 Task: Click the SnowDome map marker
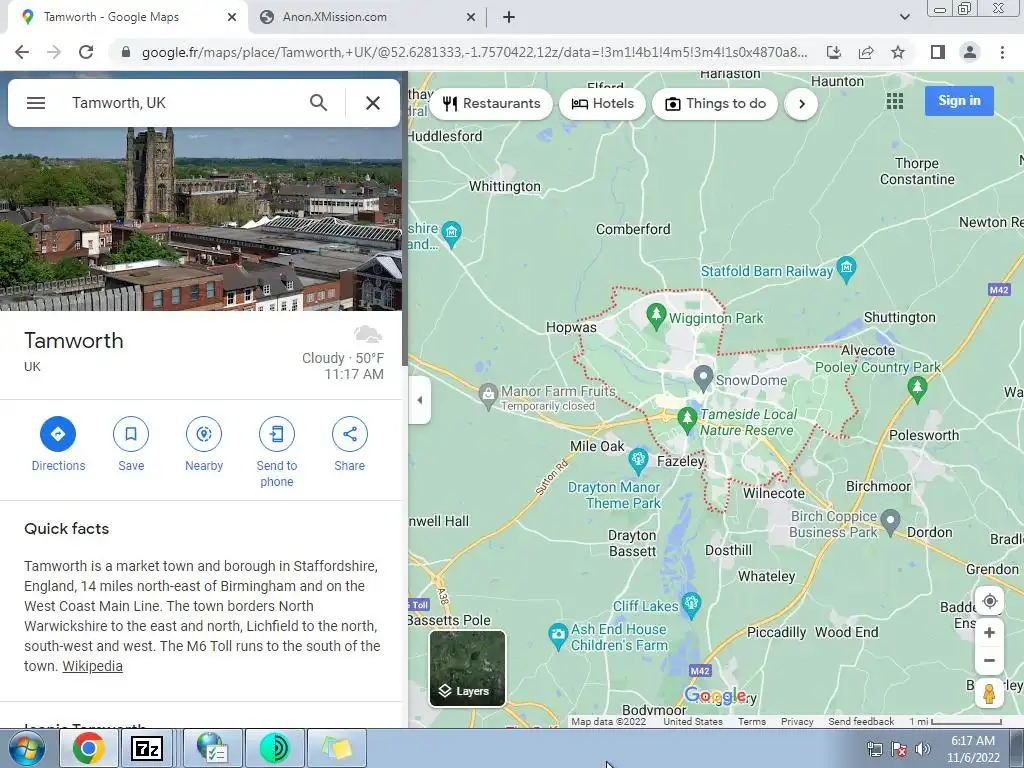pyautogui.click(x=703, y=377)
